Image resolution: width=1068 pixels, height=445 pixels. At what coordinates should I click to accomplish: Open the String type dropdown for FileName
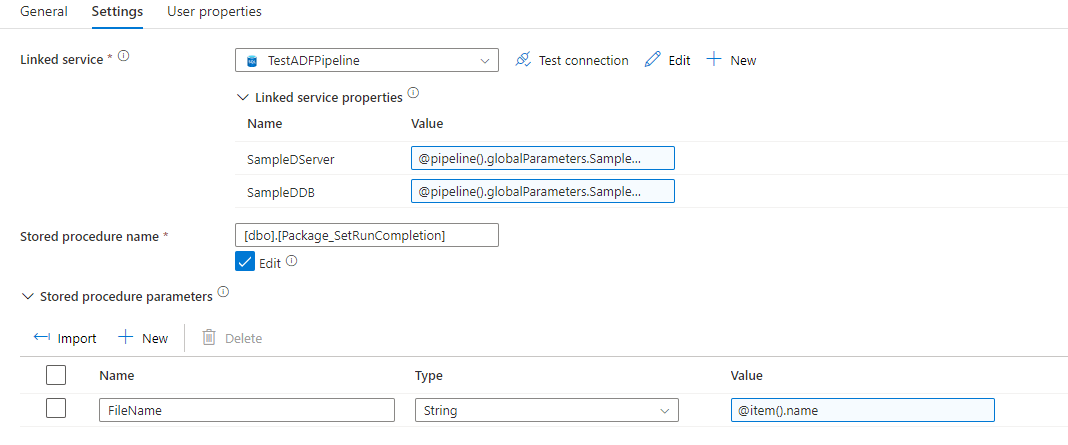click(546, 410)
